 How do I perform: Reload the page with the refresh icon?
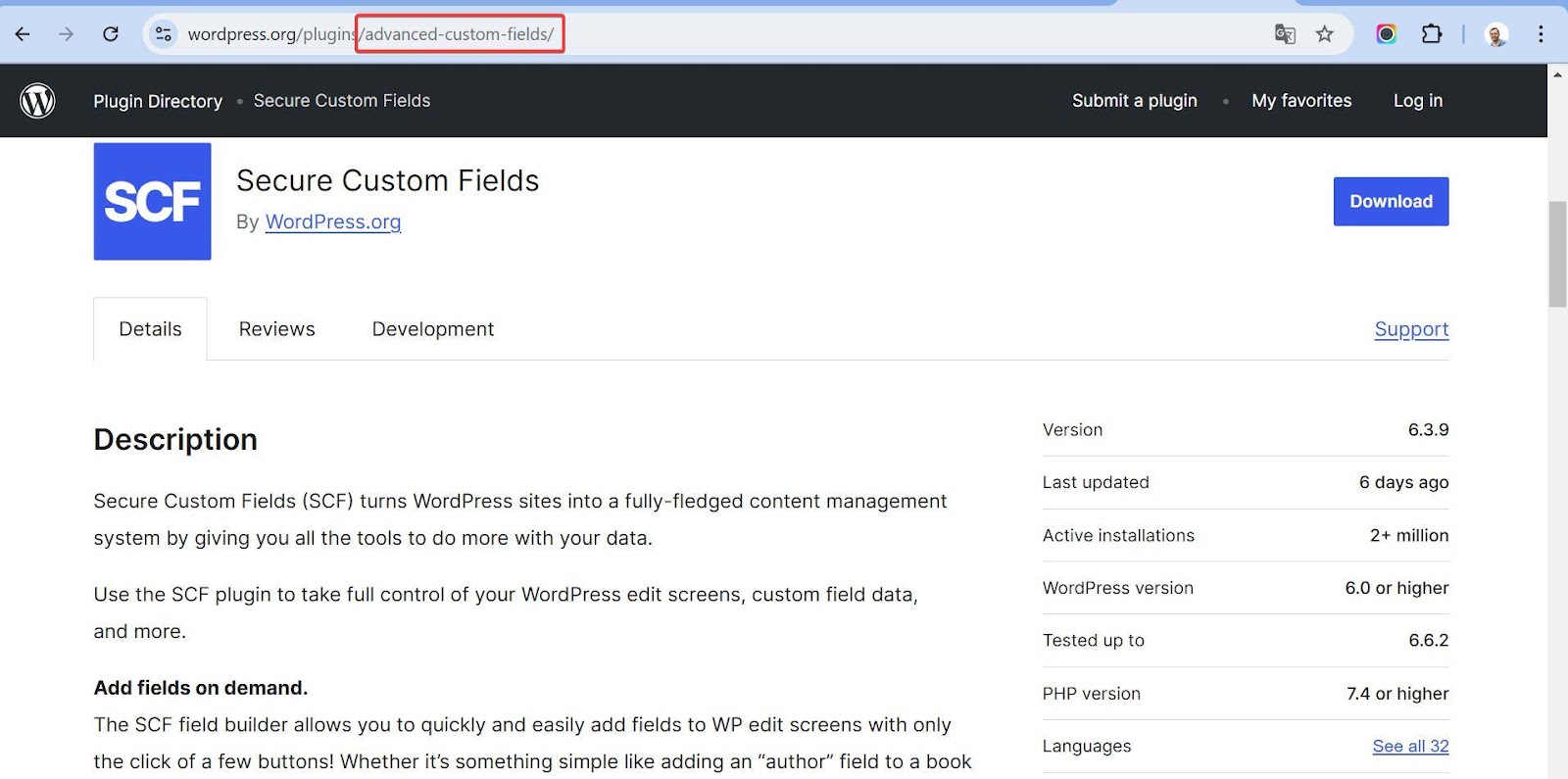coord(111,34)
